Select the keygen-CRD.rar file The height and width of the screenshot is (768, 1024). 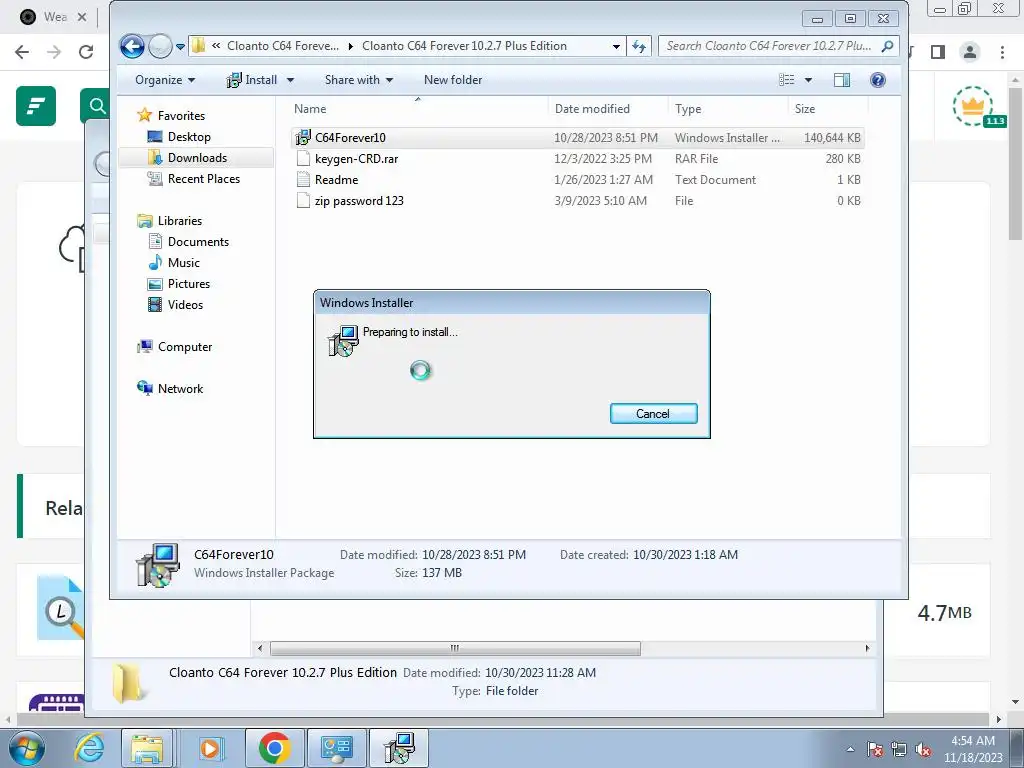[x=578, y=159]
